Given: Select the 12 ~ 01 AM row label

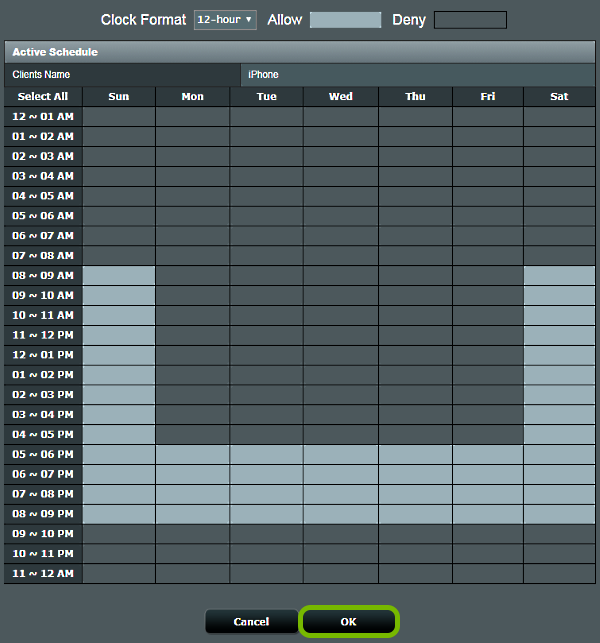Looking at the screenshot, I should pos(43,116).
